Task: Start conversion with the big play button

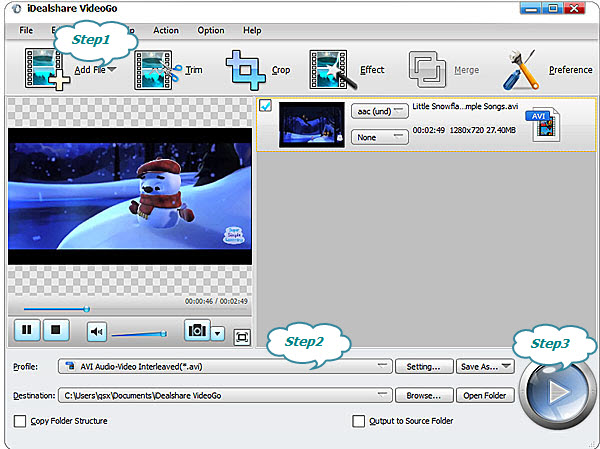Action: point(557,392)
